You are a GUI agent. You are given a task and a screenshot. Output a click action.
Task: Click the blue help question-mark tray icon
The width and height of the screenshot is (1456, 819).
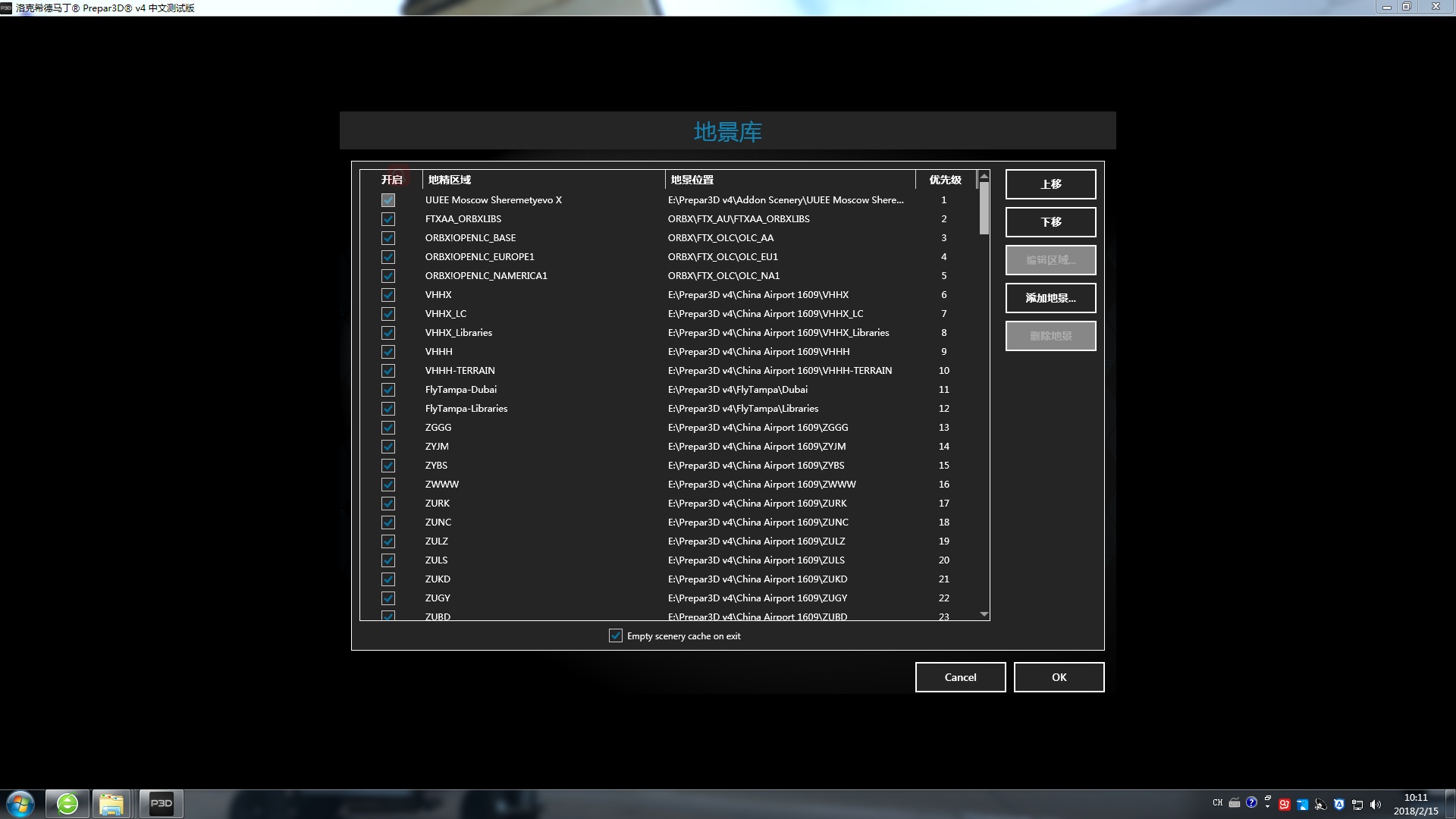tap(1251, 802)
